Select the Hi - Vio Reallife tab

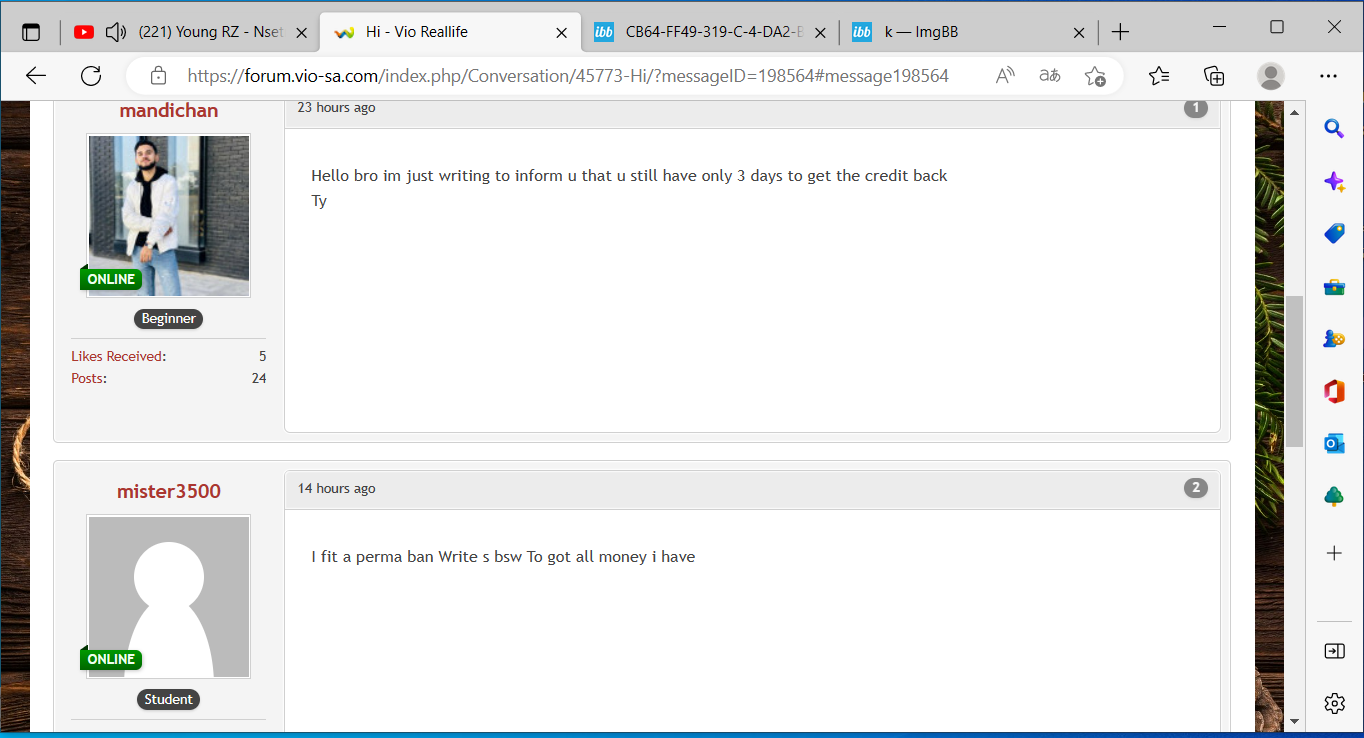click(450, 32)
